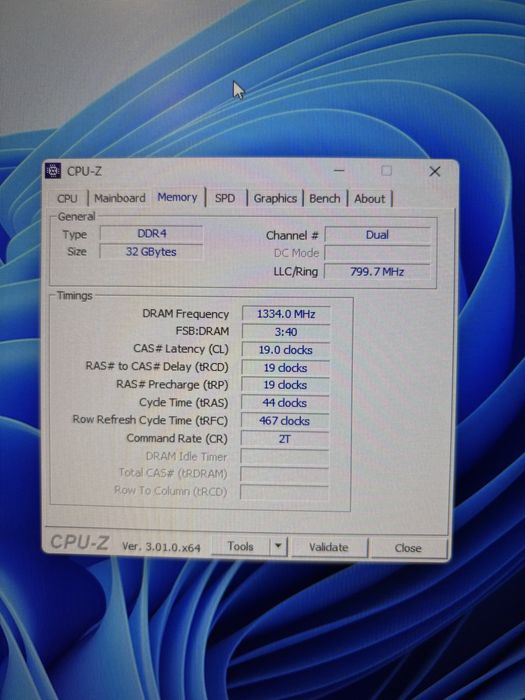Expand the Tools dropdown arrow
The image size is (525, 700).
click(x=278, y=546)
